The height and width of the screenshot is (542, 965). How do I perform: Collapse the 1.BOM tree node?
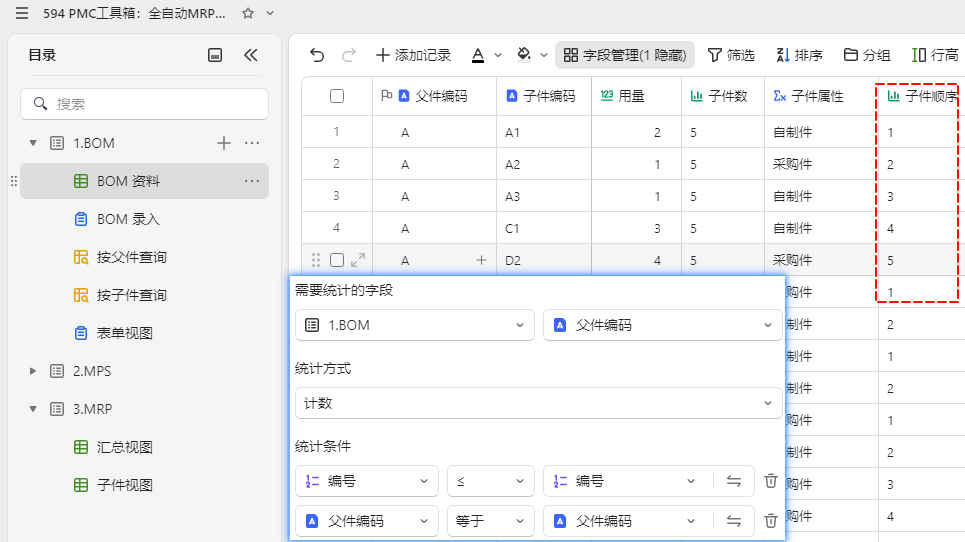(33, 143)
